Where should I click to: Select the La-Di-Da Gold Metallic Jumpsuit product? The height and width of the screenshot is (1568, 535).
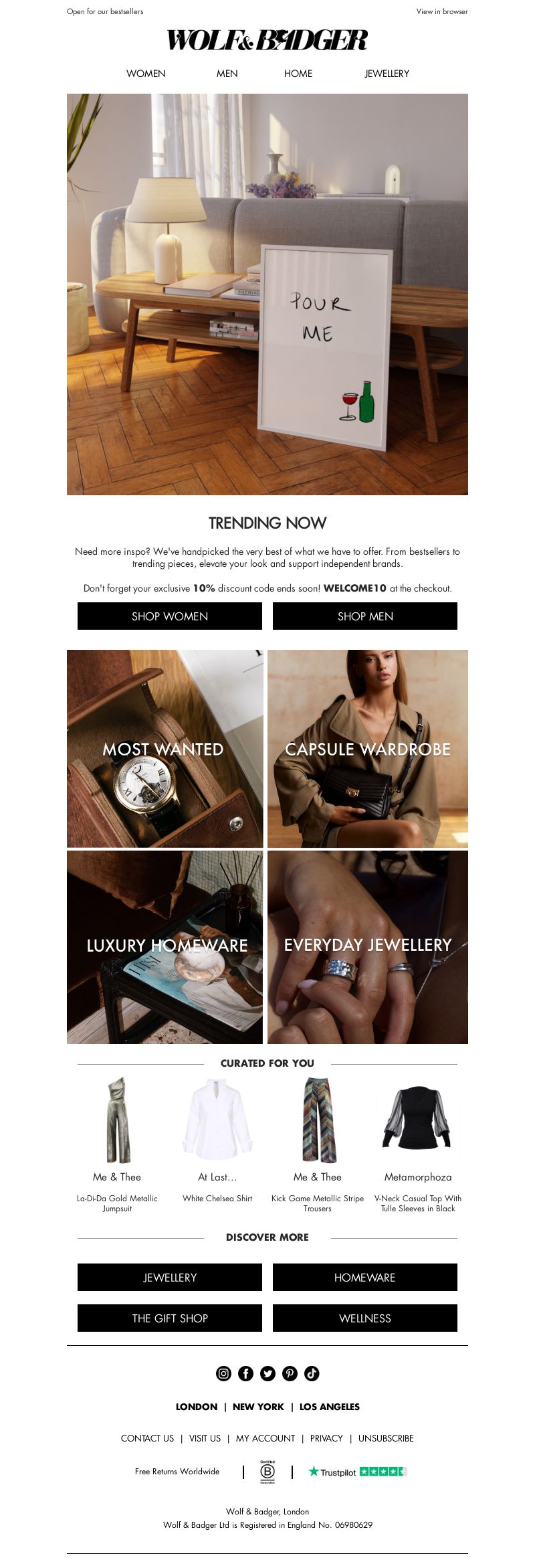click(117, 1145)
